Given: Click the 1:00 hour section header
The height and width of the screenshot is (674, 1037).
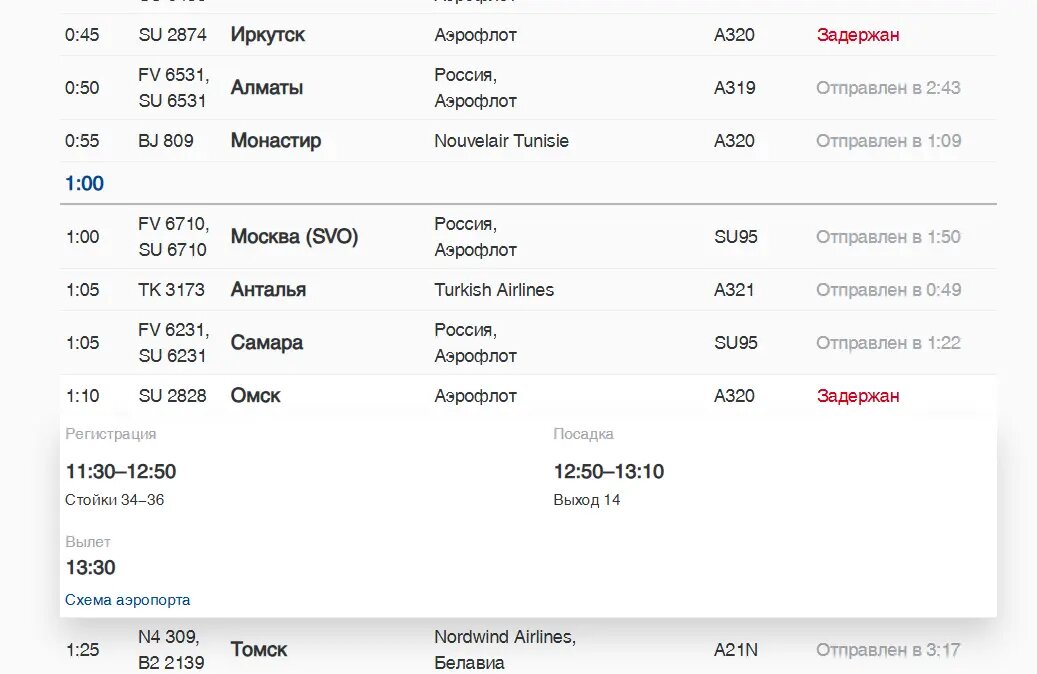Looking at the screenshot, I should tap(85, 184).
